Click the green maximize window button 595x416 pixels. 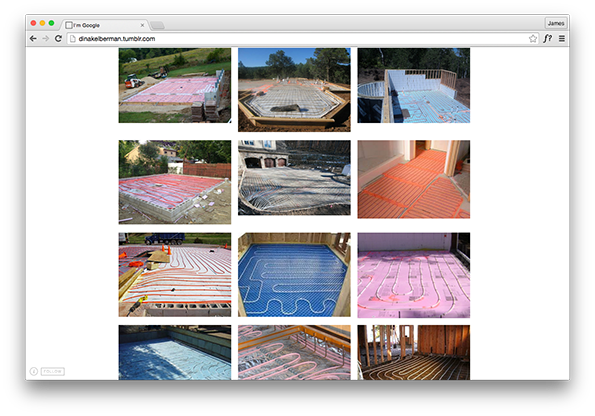tap(51, 23)
